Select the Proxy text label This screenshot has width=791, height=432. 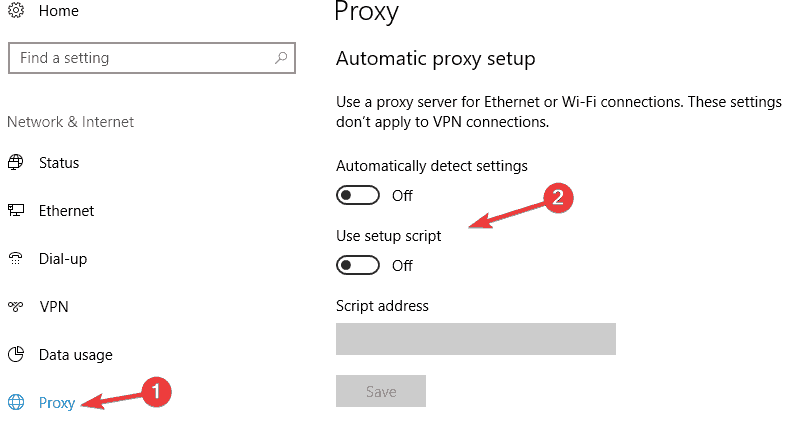point(57,403)
